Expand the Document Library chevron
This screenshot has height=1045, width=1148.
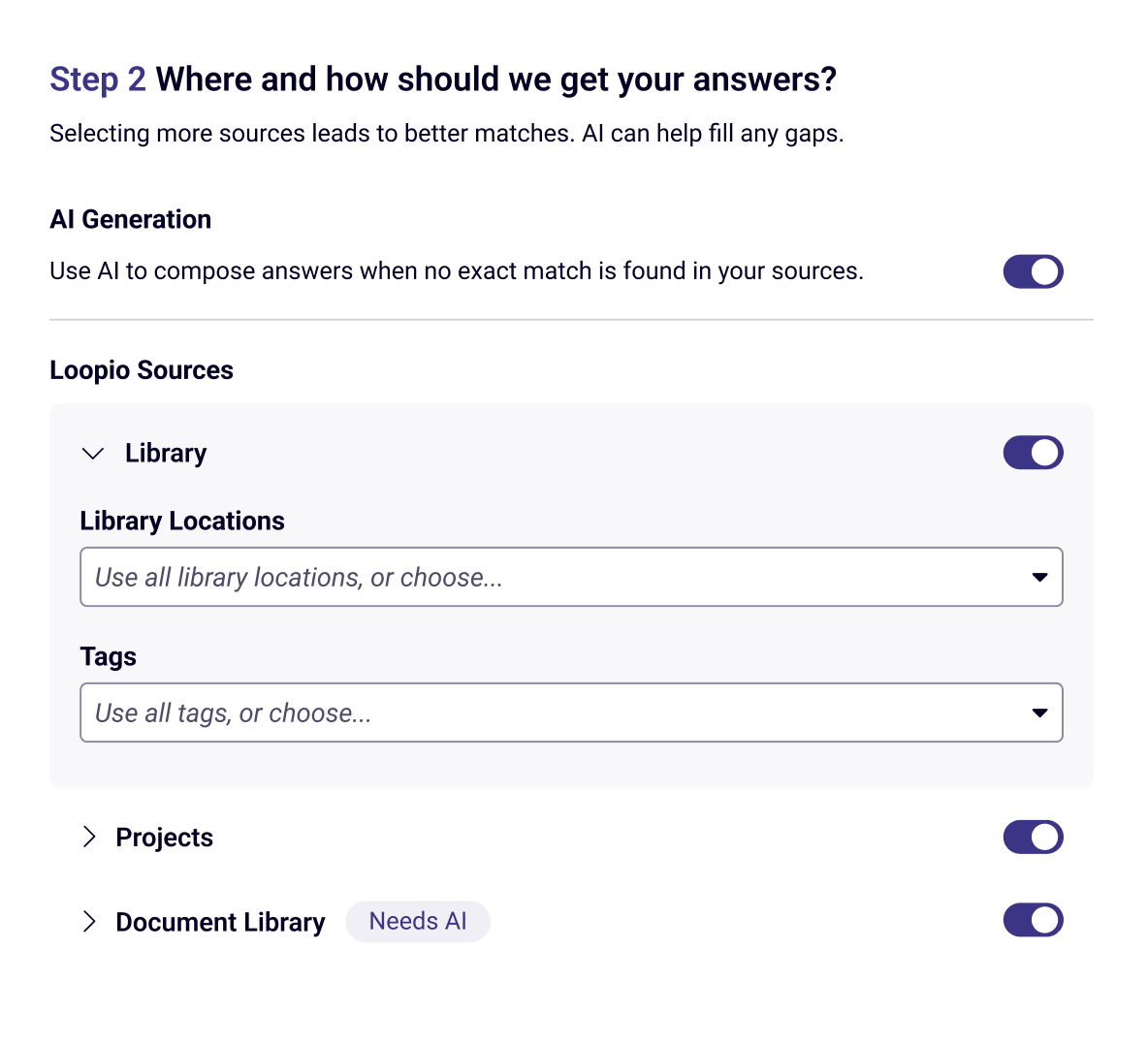89,921
